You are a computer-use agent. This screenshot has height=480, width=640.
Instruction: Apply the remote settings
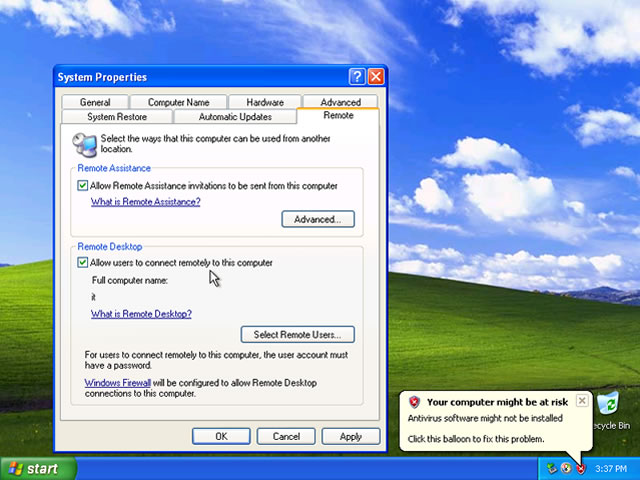pos(351,436)
